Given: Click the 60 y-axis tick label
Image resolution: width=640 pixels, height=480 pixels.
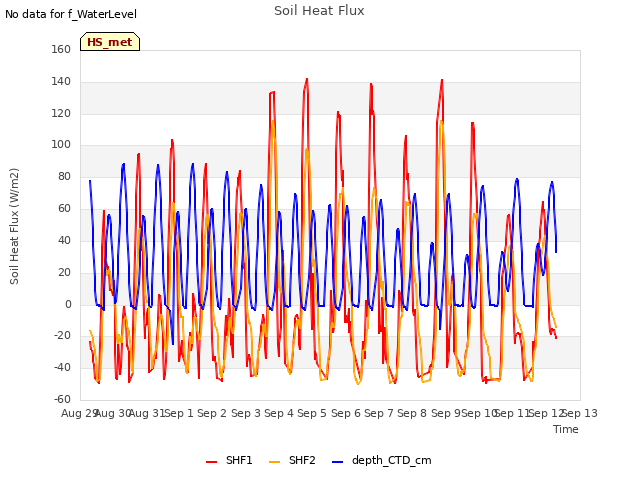Looking at the screenshot, I should pos(64,209).
